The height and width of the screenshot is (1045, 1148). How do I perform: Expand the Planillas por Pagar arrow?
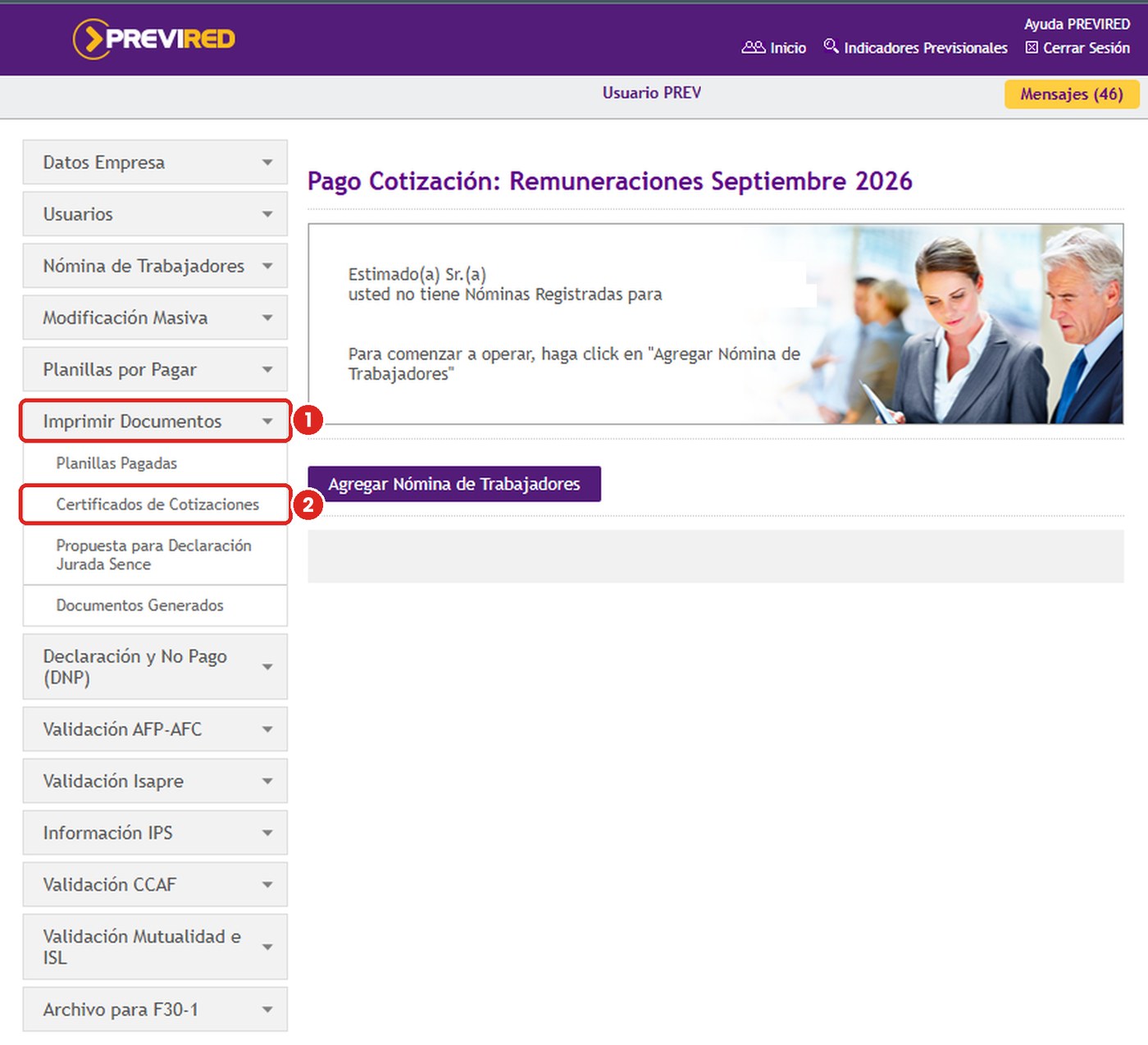[267, 369]
